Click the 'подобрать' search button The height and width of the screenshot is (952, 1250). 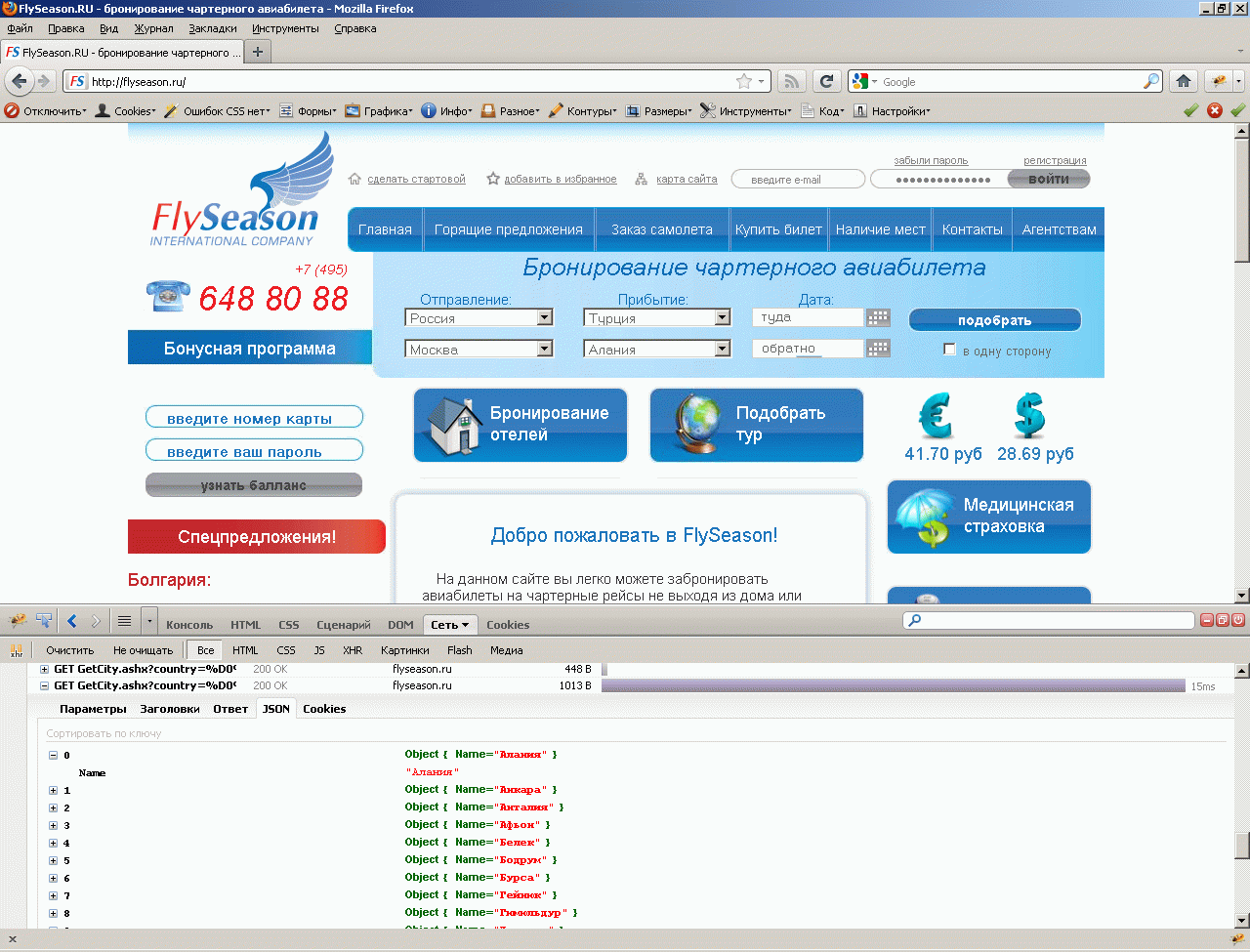tap(995, 320)
